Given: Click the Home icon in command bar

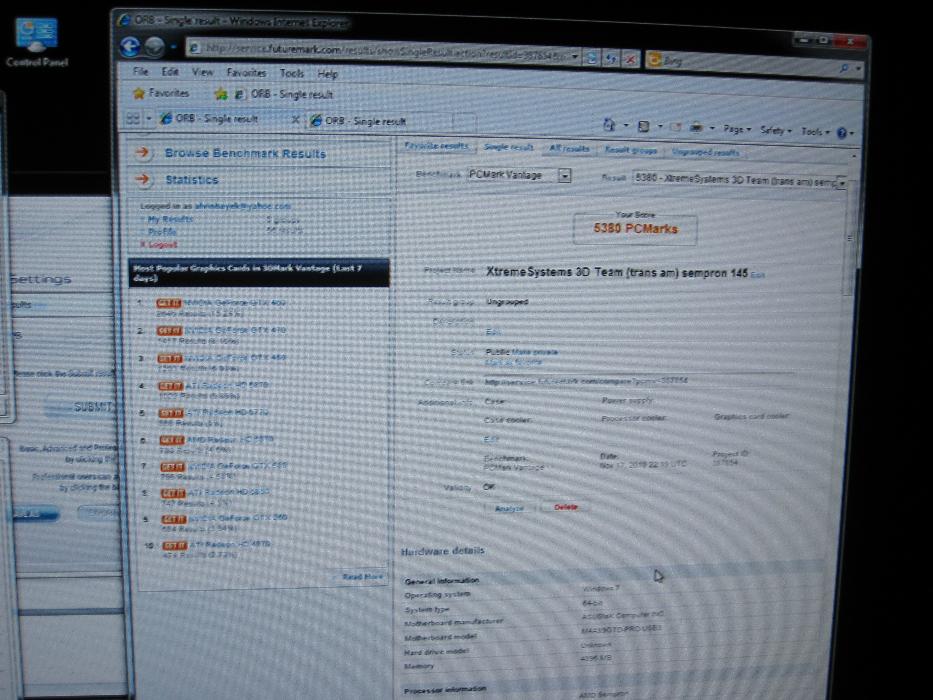Looking at the screenshot, I should 609,124.
